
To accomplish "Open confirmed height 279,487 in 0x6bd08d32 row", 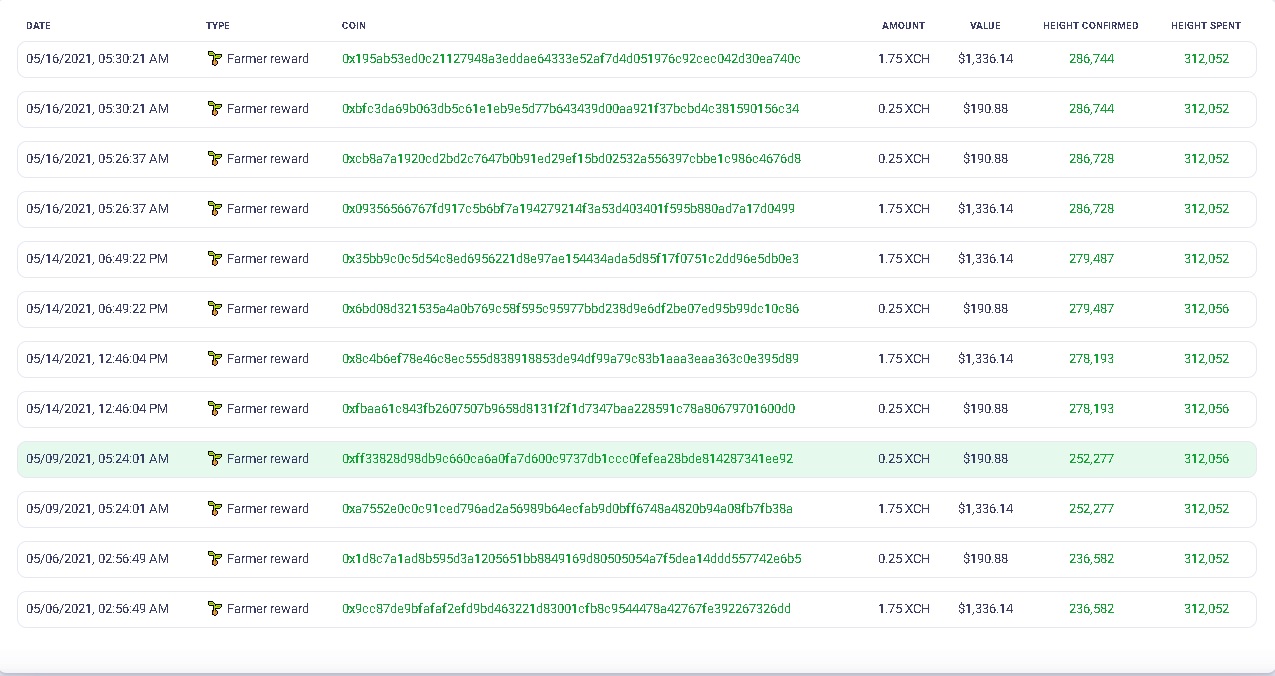I will (x=1091, y=309).
